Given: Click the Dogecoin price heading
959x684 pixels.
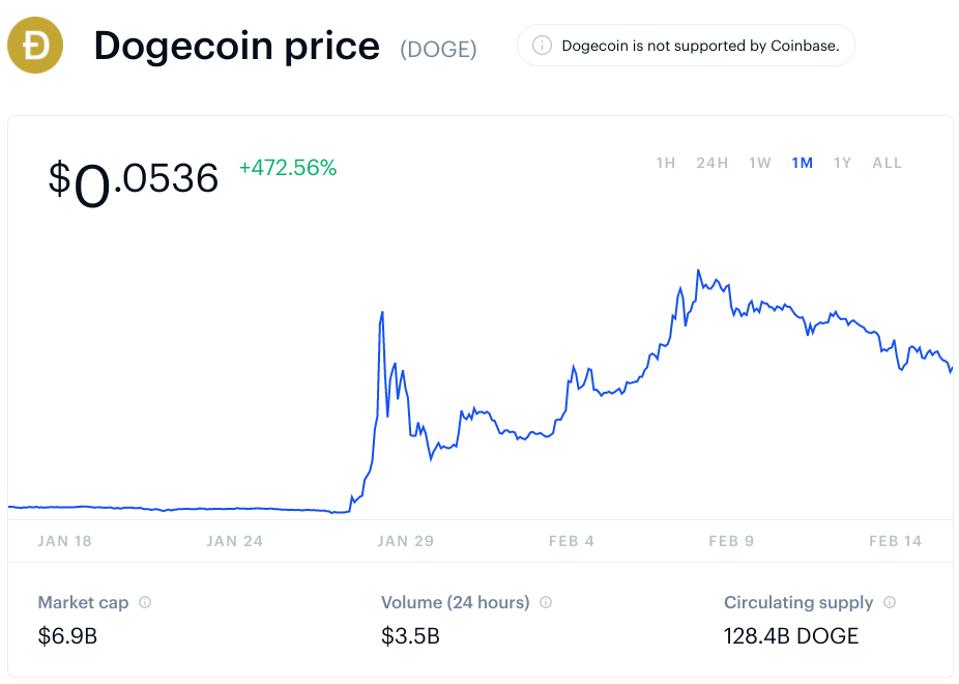Looking at the screenshot, I should (x=235, y=45).
